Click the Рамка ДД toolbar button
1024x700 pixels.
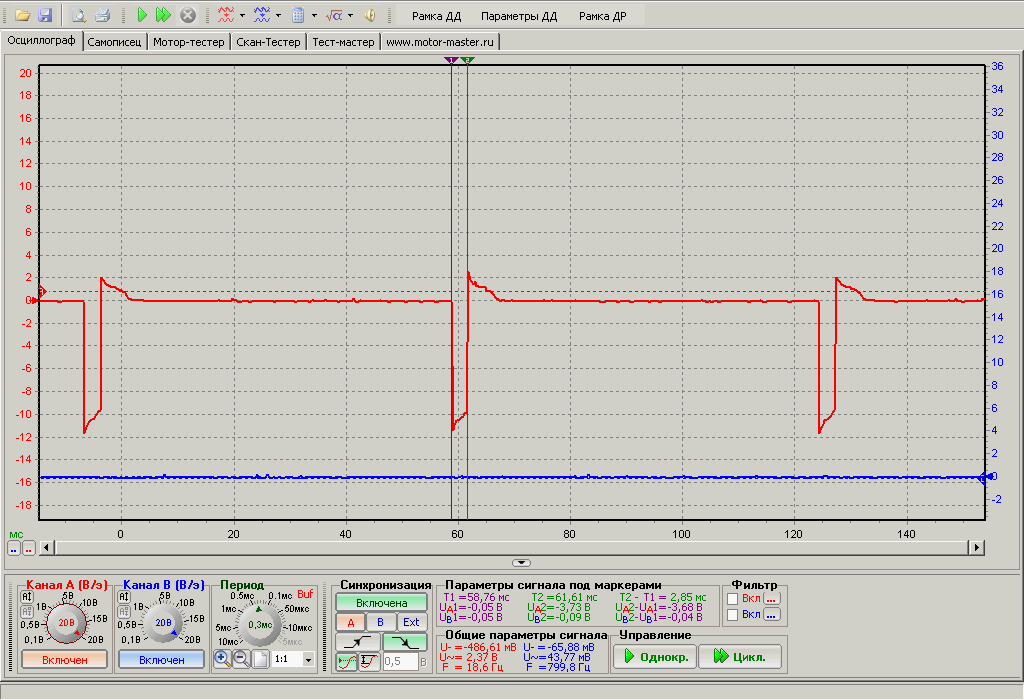coord(436,16)
